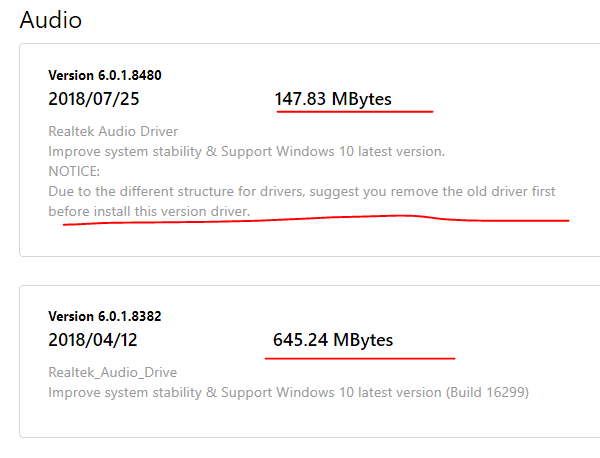Click the 'Support Windows 10 latest version.' text
This screenshot has width=600, height=458.
(333, 152)
